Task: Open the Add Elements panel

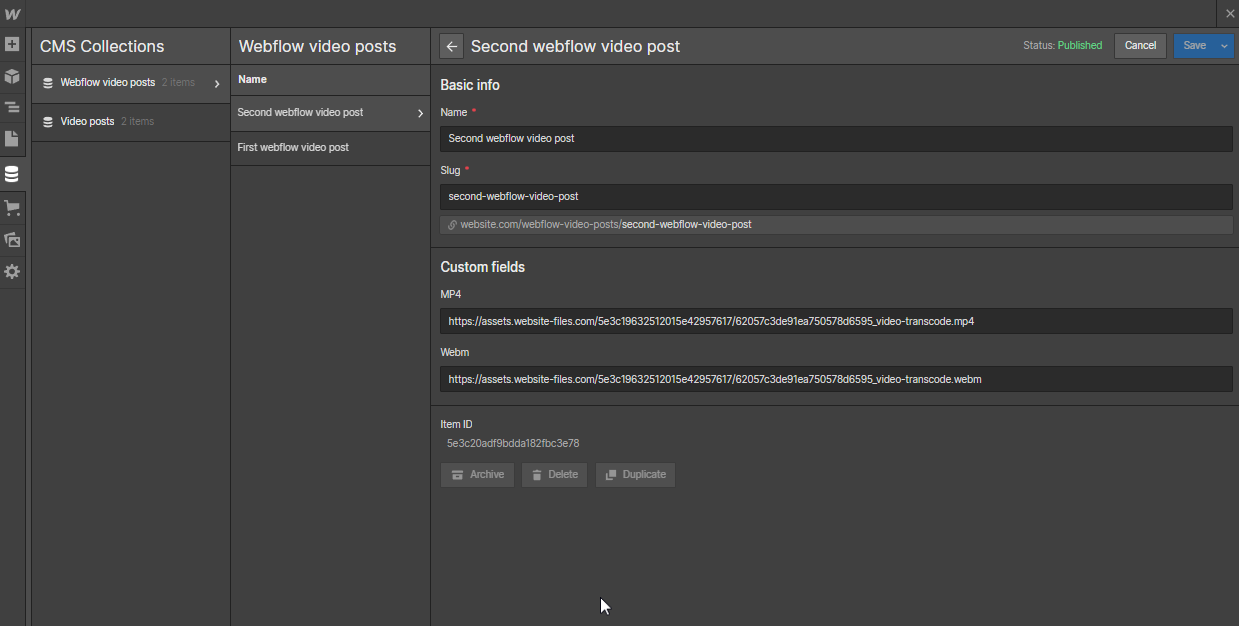Action: [13, 45]
